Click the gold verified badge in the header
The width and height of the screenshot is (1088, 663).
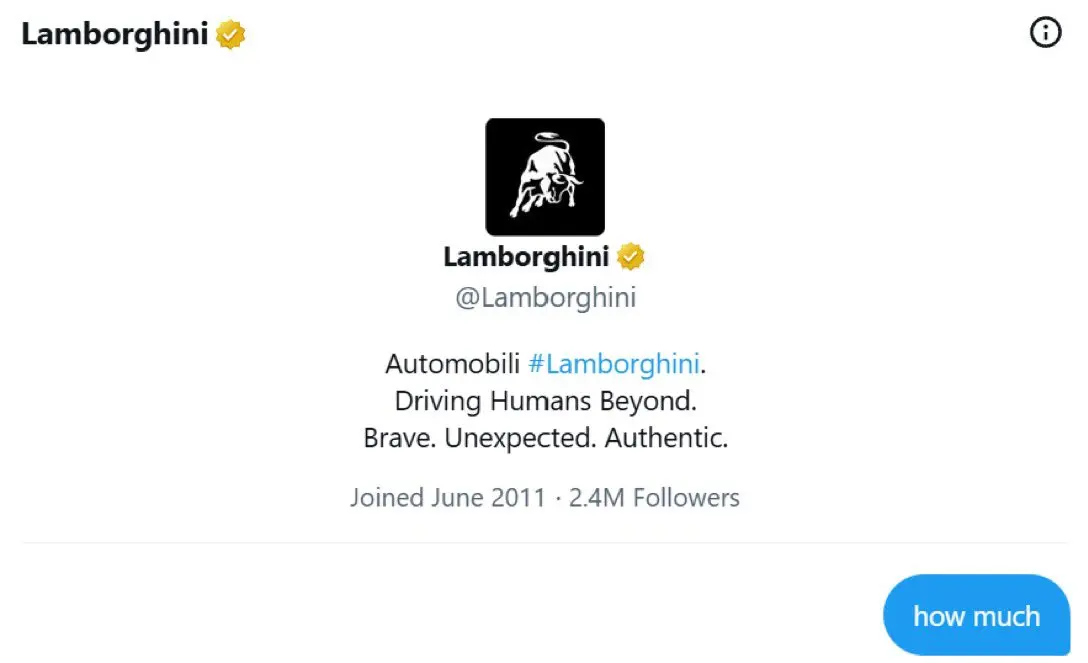point(230,34)
